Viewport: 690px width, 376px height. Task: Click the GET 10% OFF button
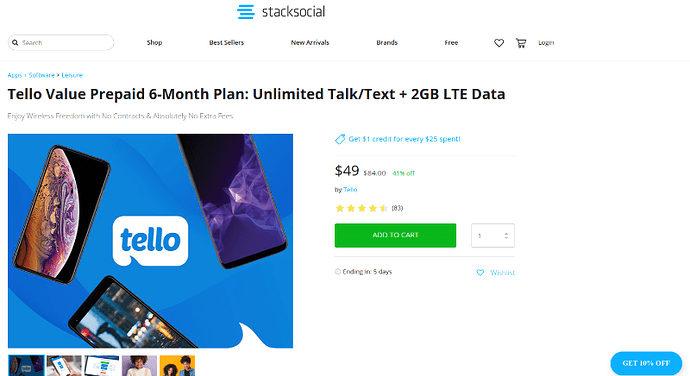tap(646, 363)
